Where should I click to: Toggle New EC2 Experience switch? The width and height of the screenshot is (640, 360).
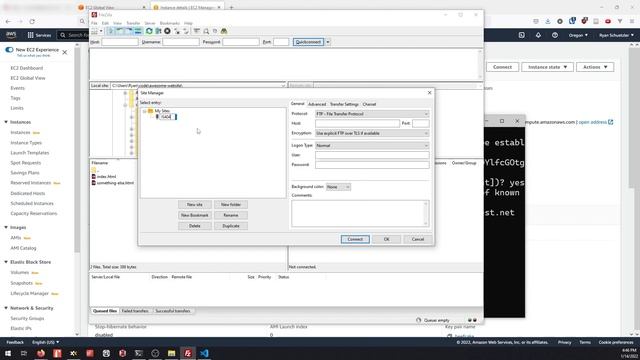click(x=9, y=50)
